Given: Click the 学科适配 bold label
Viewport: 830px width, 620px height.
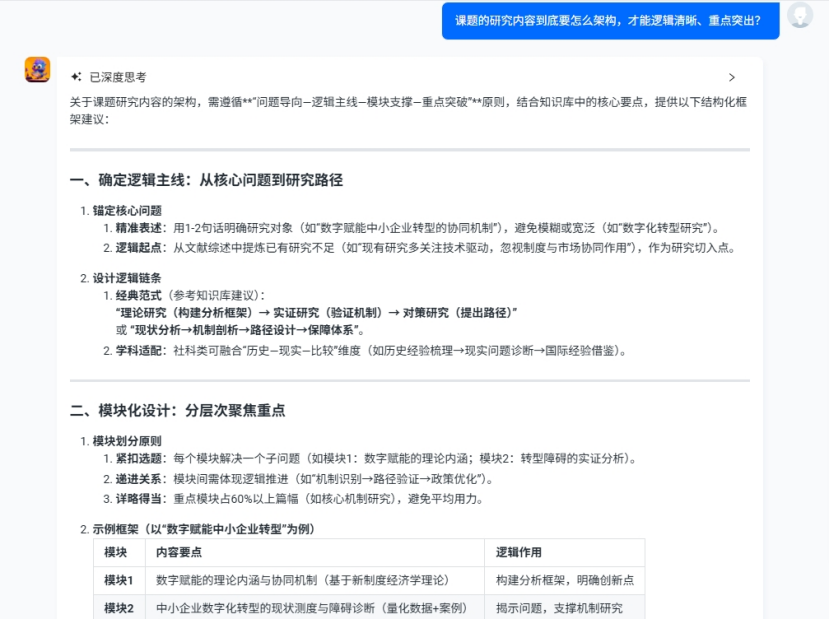Looking at the screenshot, I should 139,351.
